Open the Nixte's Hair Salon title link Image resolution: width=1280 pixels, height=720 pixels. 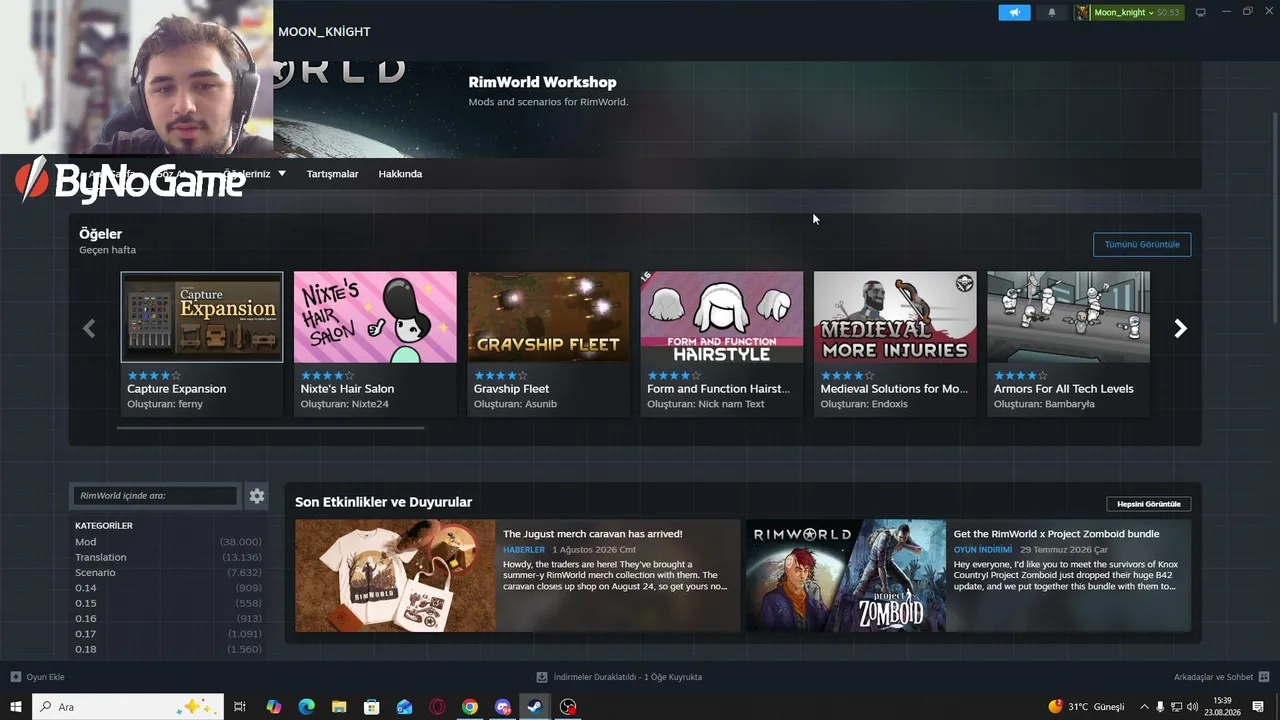point(348,389)
